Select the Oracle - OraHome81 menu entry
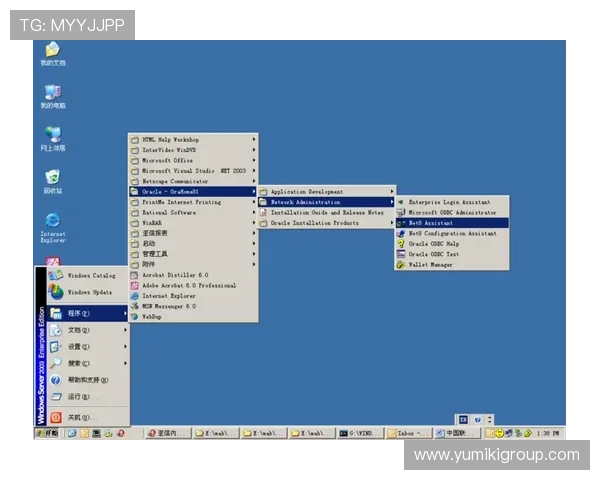 tap(194, 191)
